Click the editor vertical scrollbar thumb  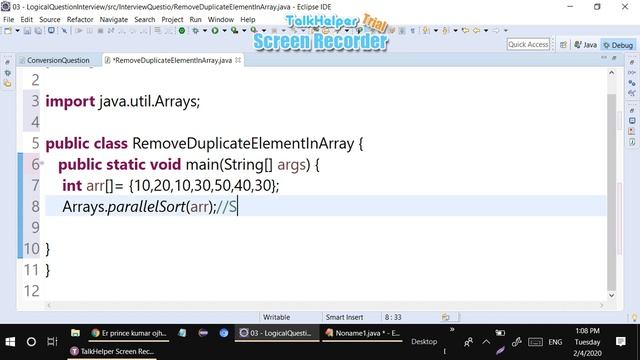pos(611,192)
